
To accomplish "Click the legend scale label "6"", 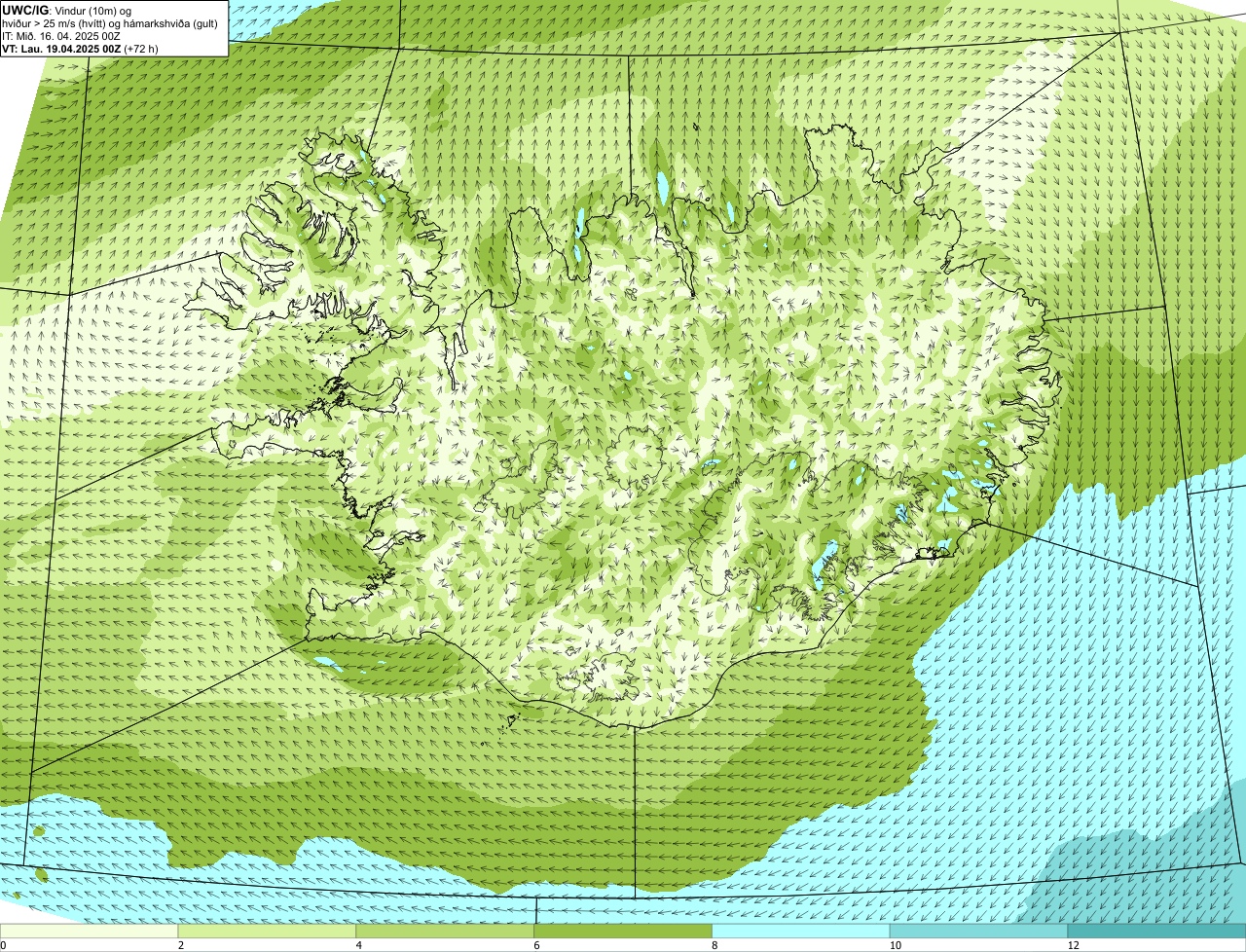I will [x=537, y=945].
